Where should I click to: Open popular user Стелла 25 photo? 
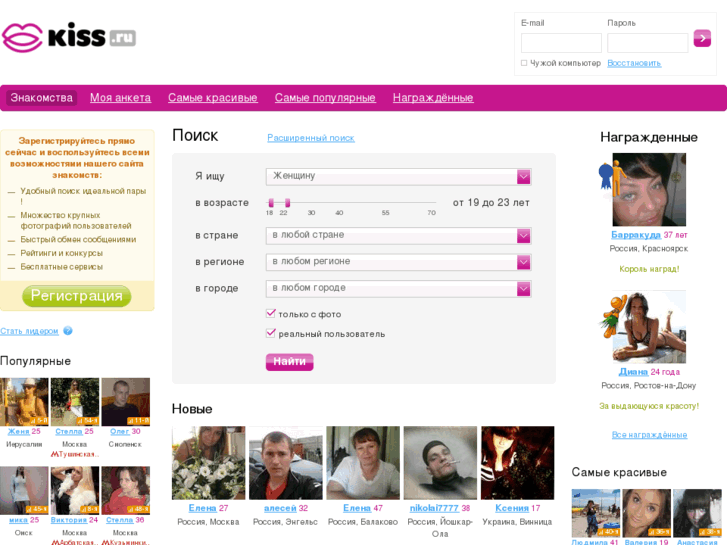point(75,402)
